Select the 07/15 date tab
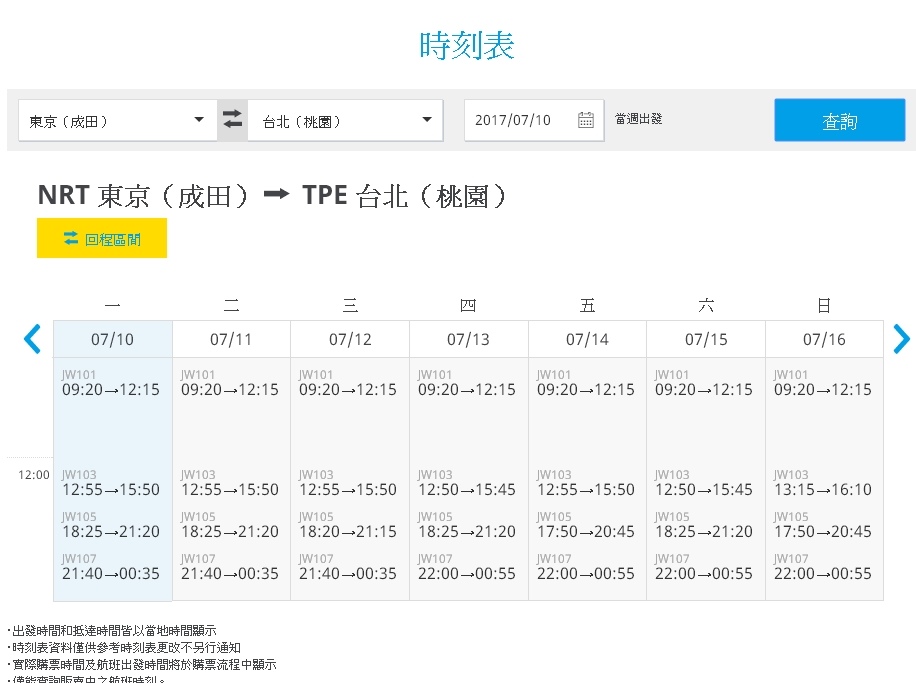Image resolution: width=916 pixels, height=683 pixels. [706, 339]
